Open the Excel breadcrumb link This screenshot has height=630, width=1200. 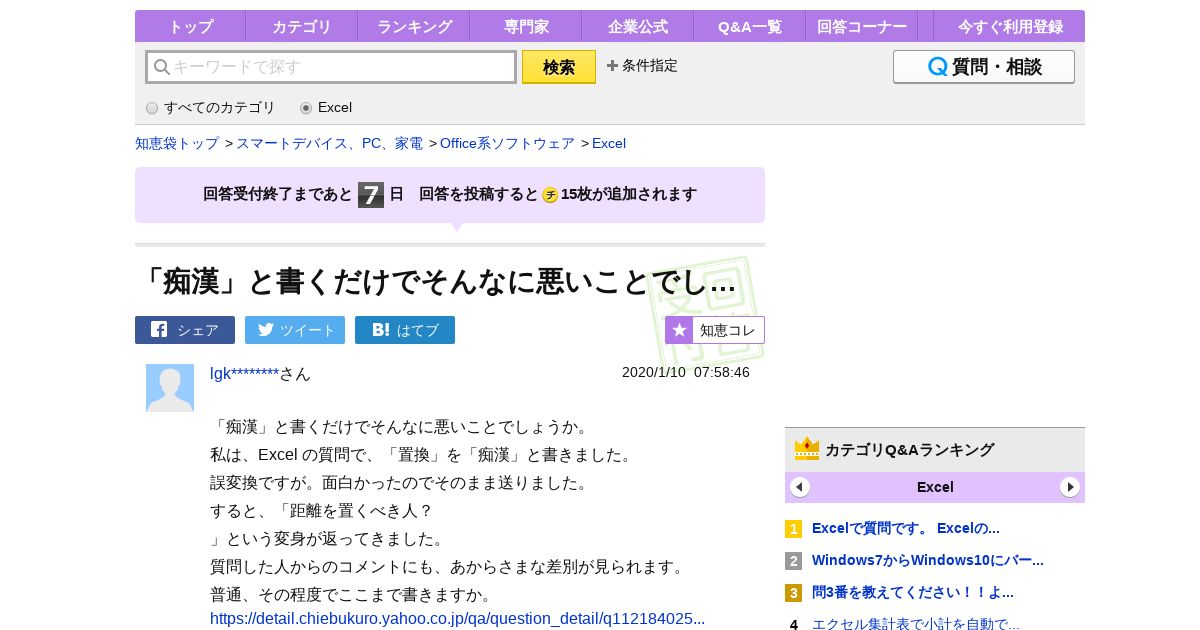pos(609,143)
